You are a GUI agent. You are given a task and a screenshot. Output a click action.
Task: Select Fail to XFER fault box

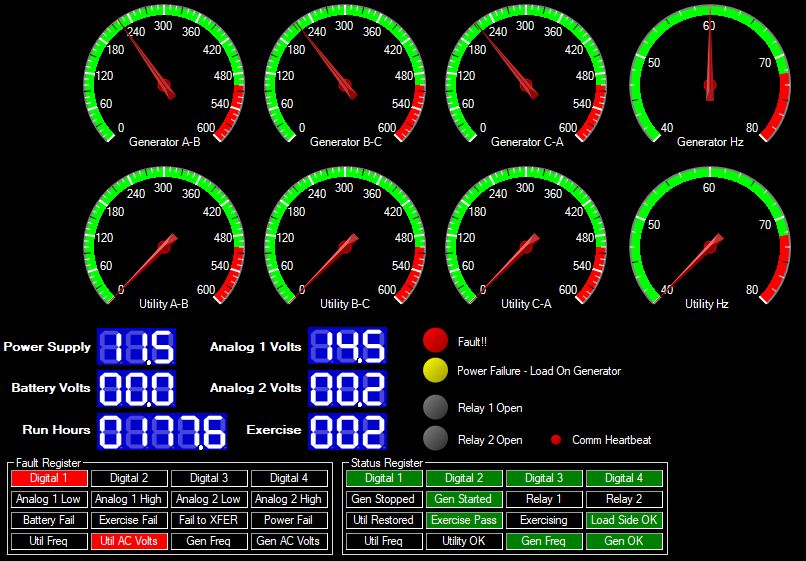209,520
